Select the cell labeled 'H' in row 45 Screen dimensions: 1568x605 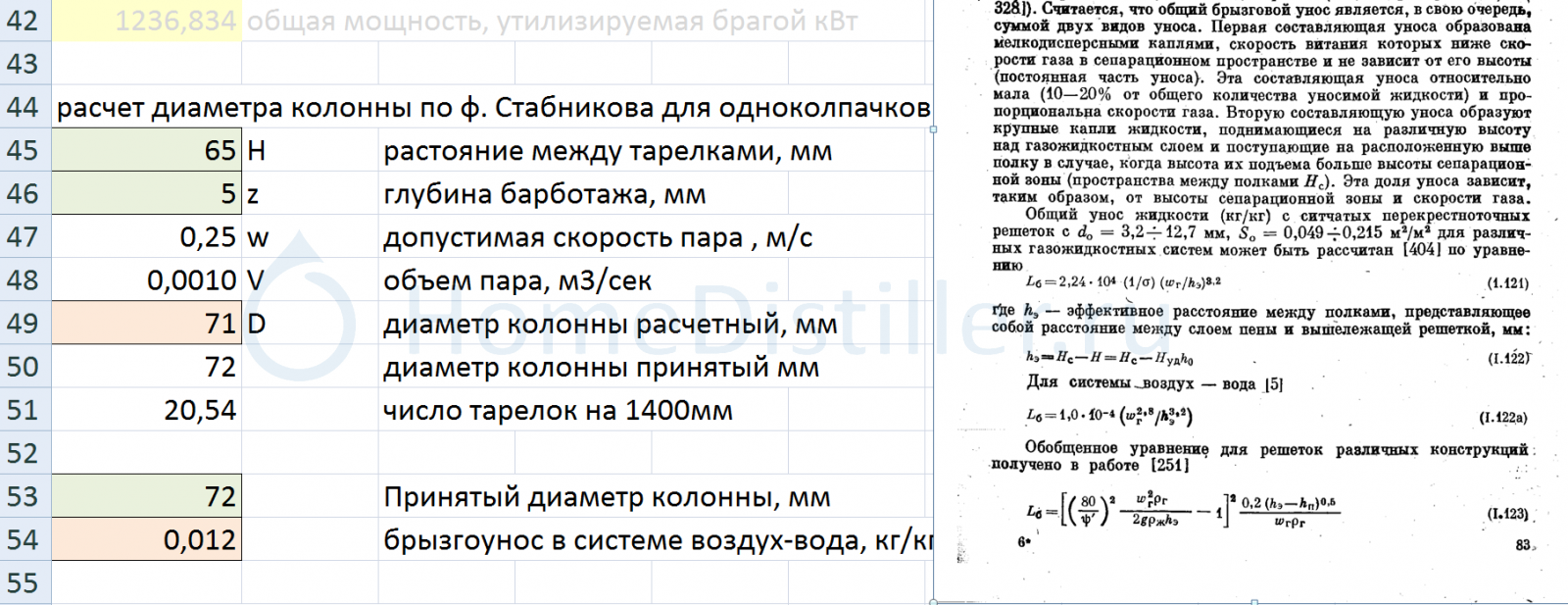click(x=309, y=150)
